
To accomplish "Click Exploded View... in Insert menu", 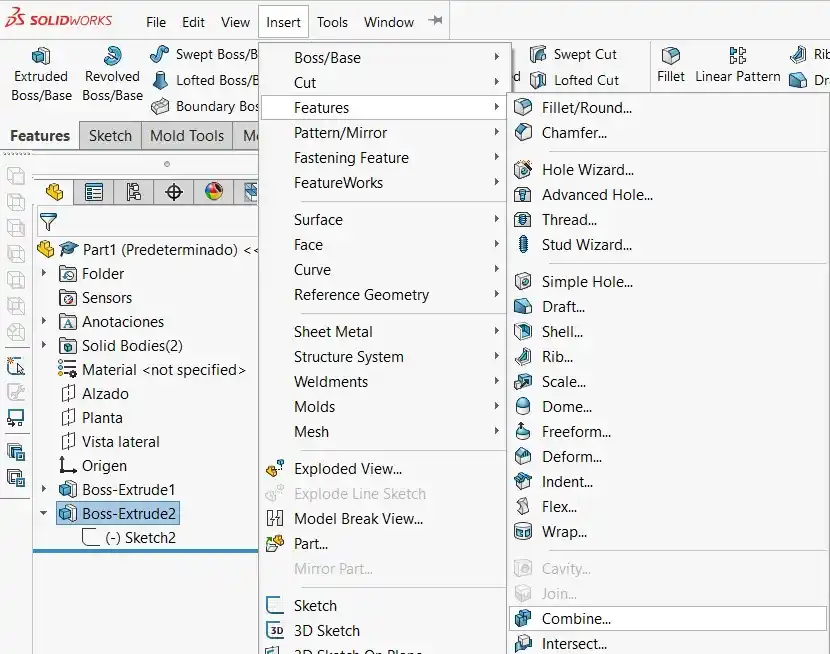I will click(x=384, y=468).
